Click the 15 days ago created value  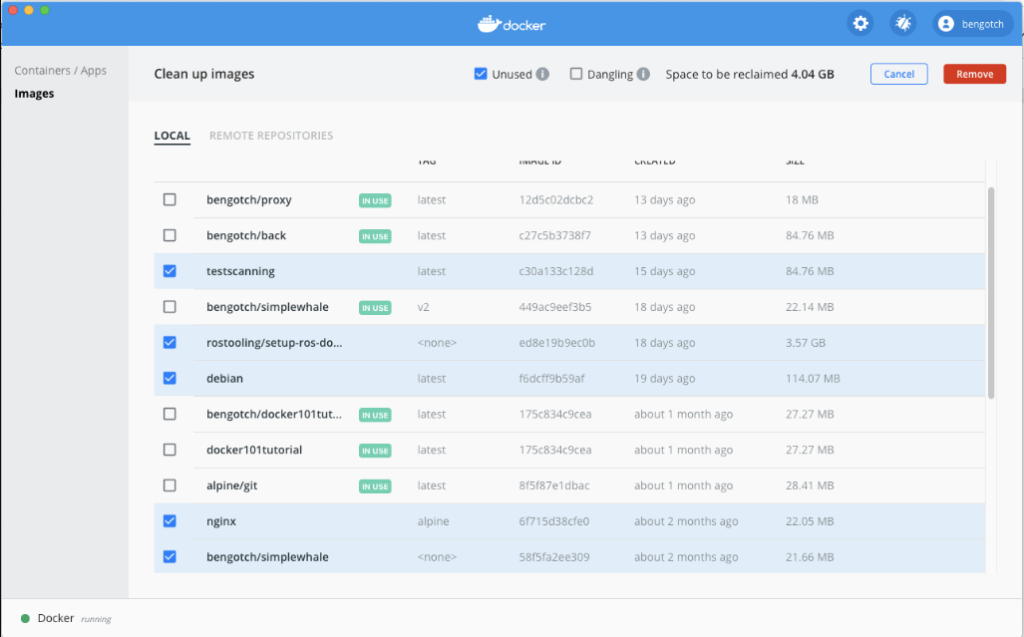[x=664, y=271]
